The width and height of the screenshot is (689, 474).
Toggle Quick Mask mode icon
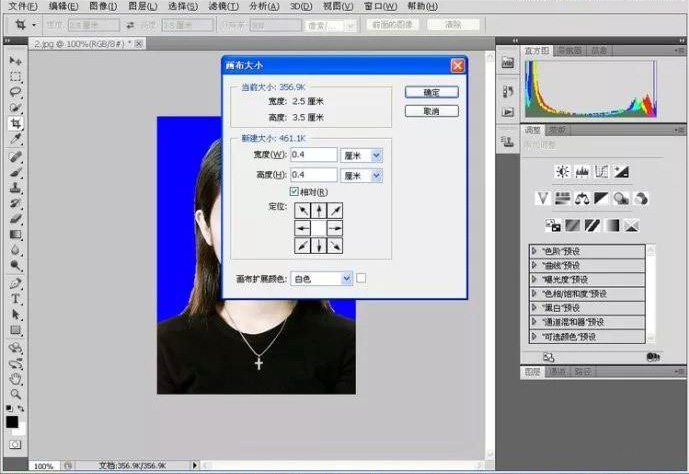point(15,445)
